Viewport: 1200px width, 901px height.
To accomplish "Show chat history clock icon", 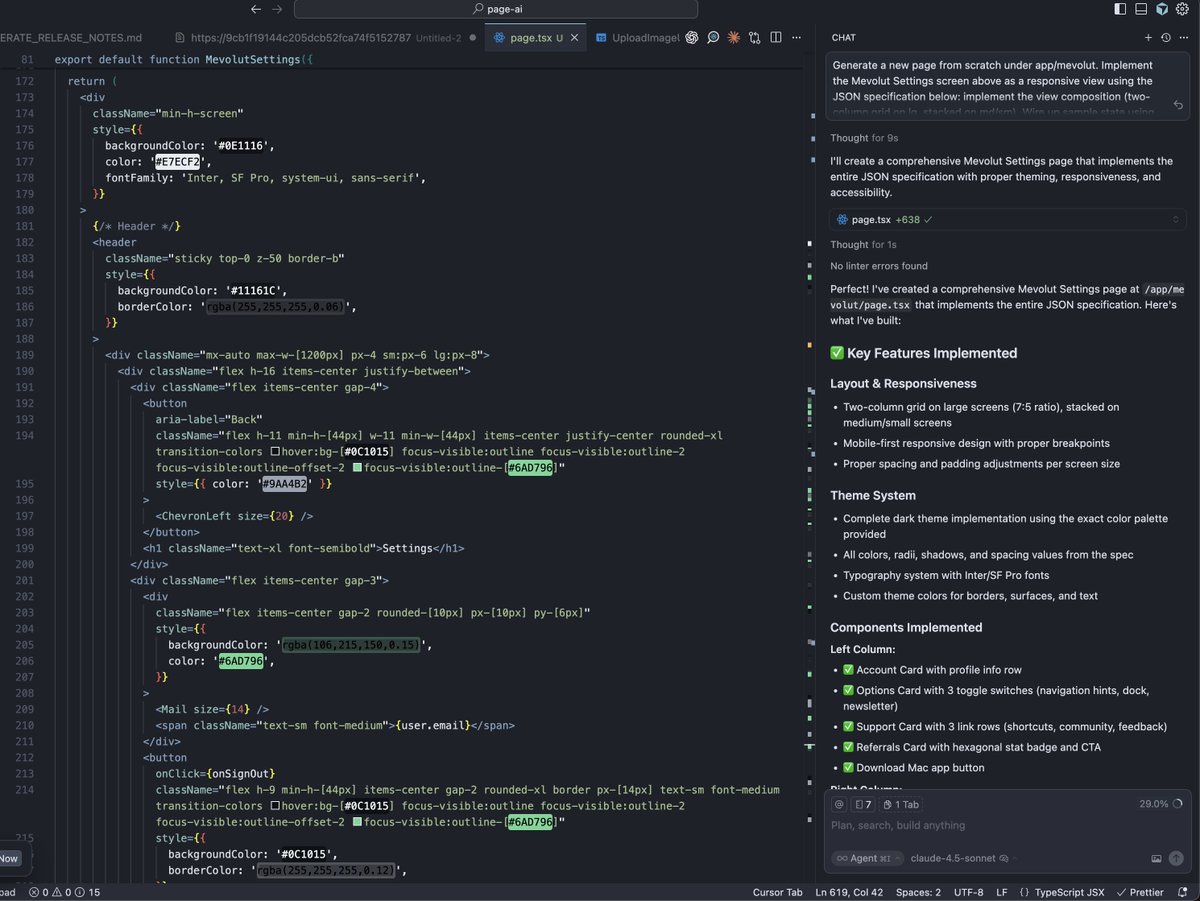I will pyautogui.click(x=1166, y=37).
